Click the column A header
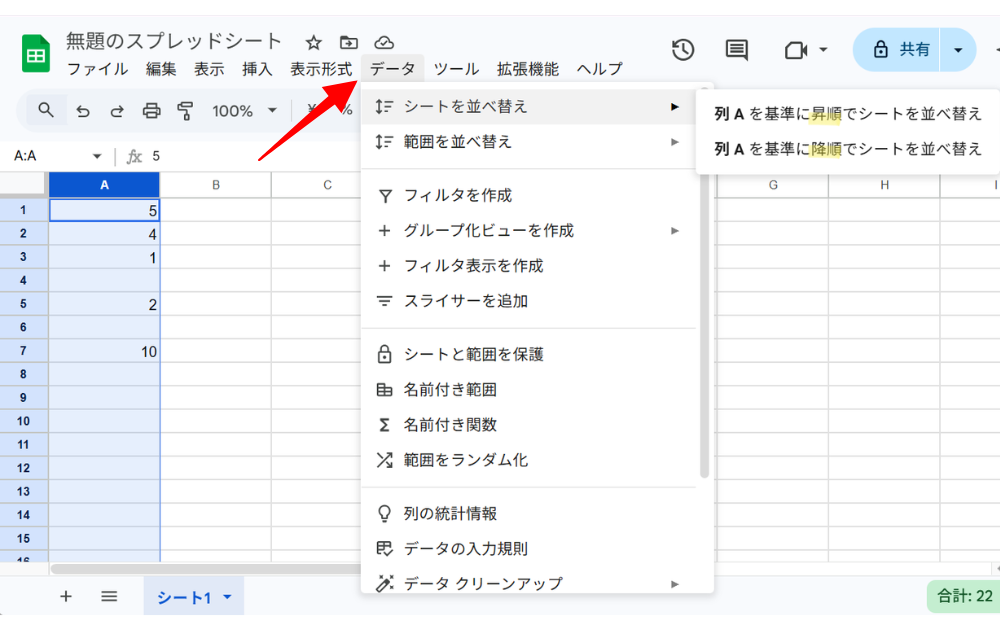 click(104, 185)
